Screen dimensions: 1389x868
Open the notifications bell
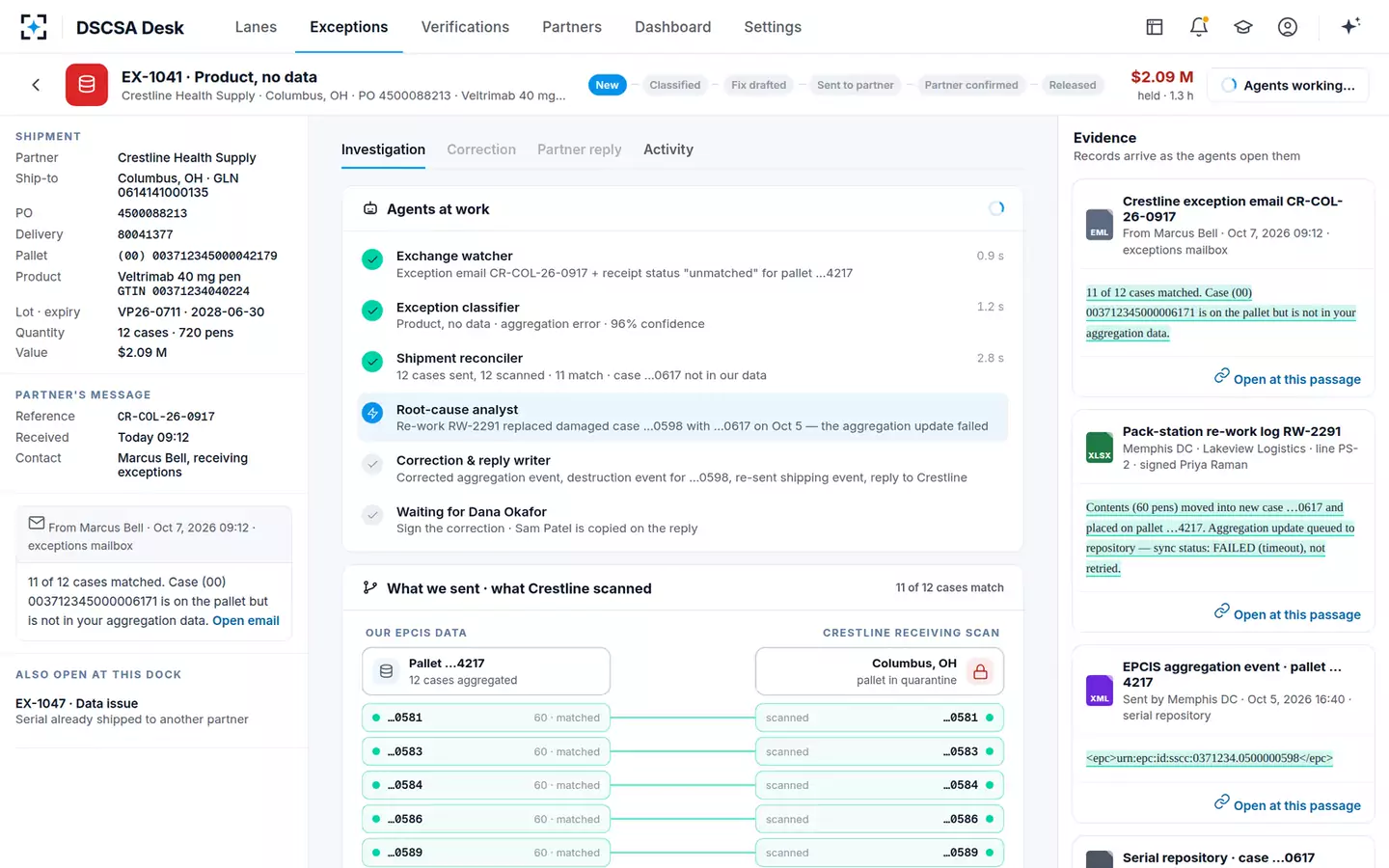(1199, 27)
